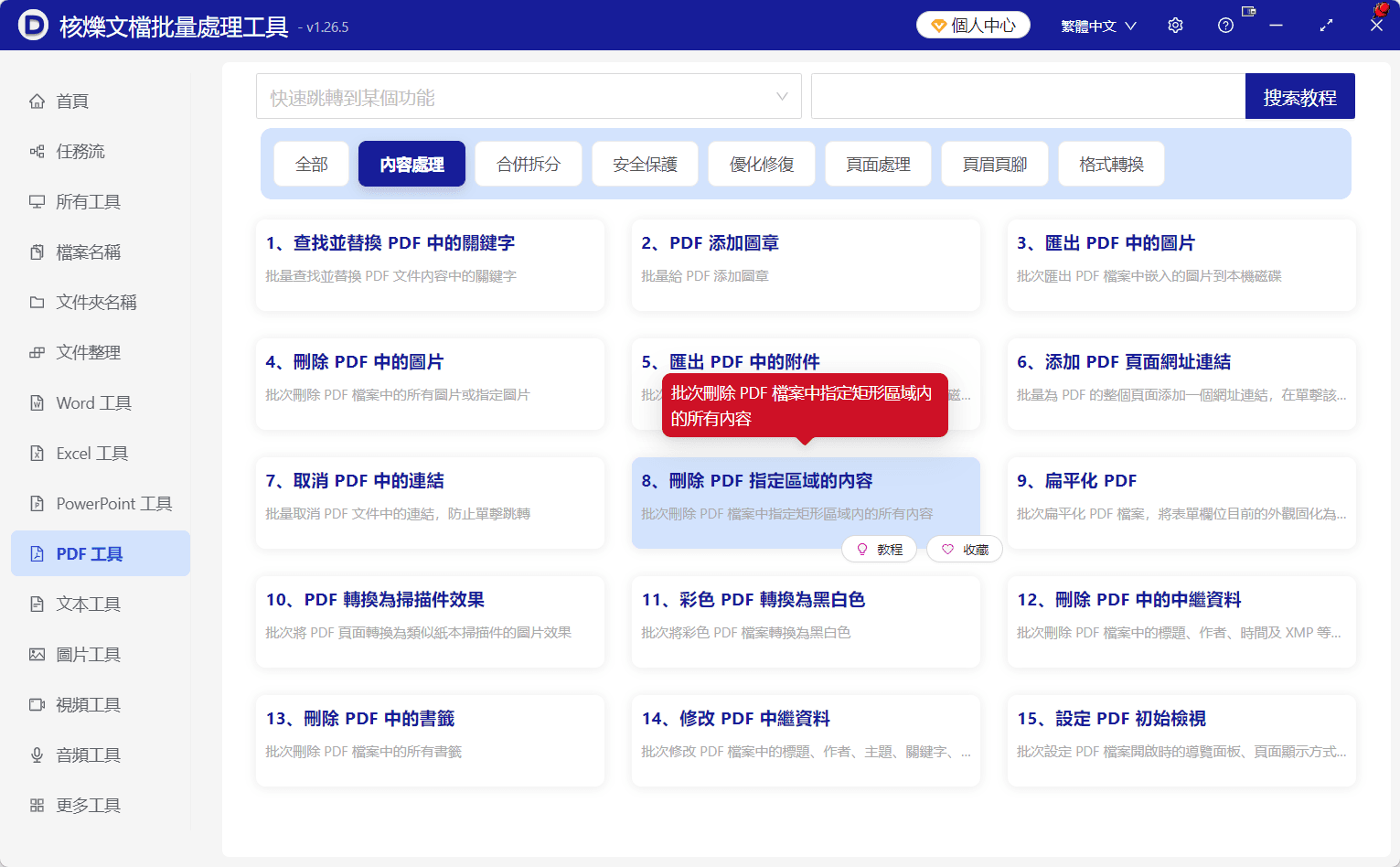Viewport: 1400px width, 867px height.
Task: Click the tutorial search input field
Action: tap(1028, 96)
